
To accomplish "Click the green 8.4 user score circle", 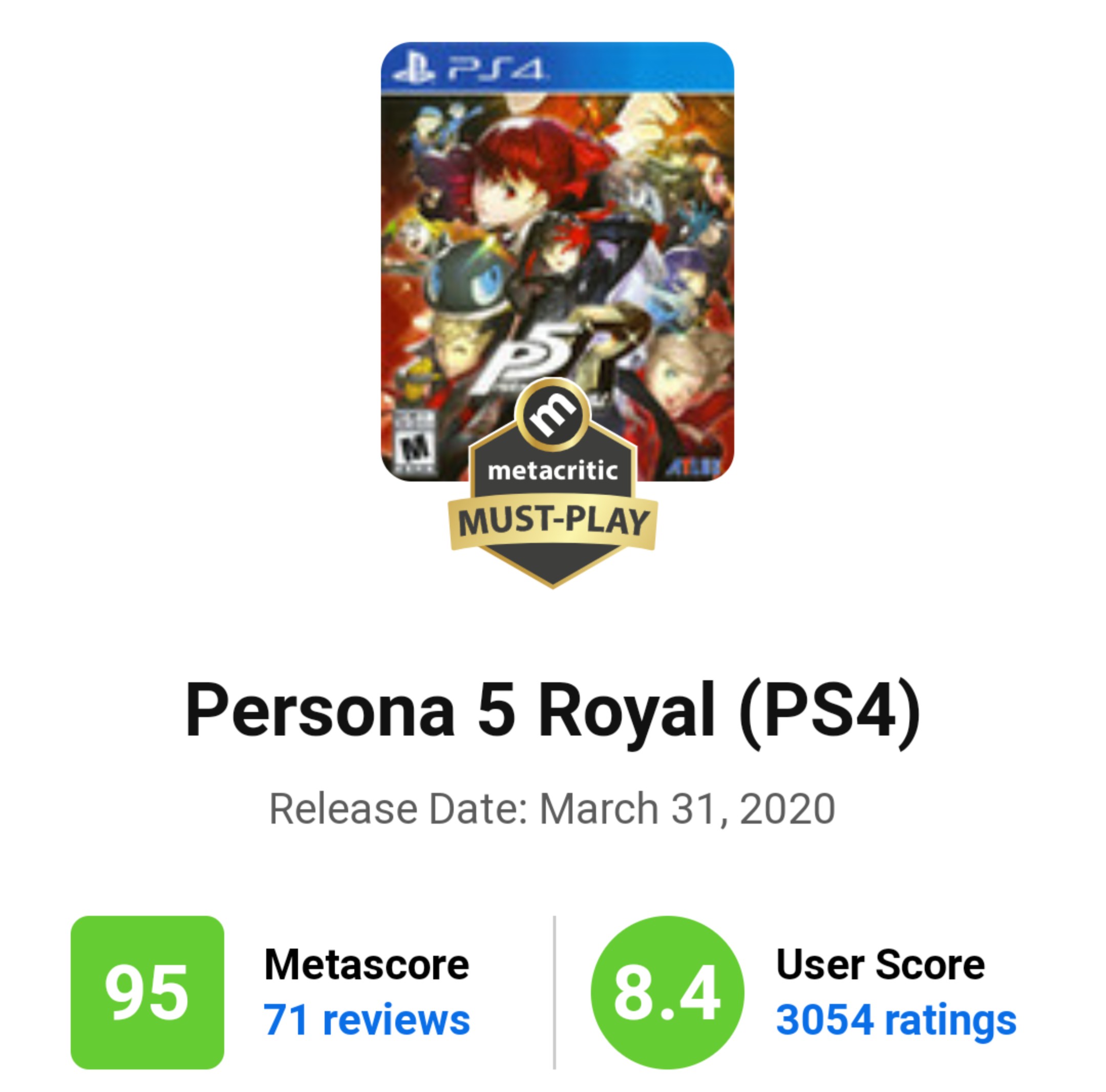I will tap(668, 992).
